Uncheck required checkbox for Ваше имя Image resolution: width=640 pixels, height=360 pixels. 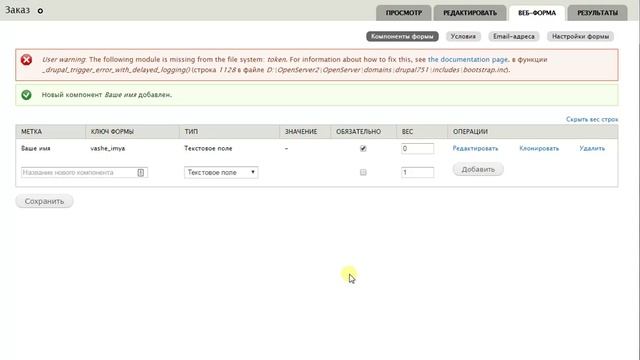click(x=363, y=149)
